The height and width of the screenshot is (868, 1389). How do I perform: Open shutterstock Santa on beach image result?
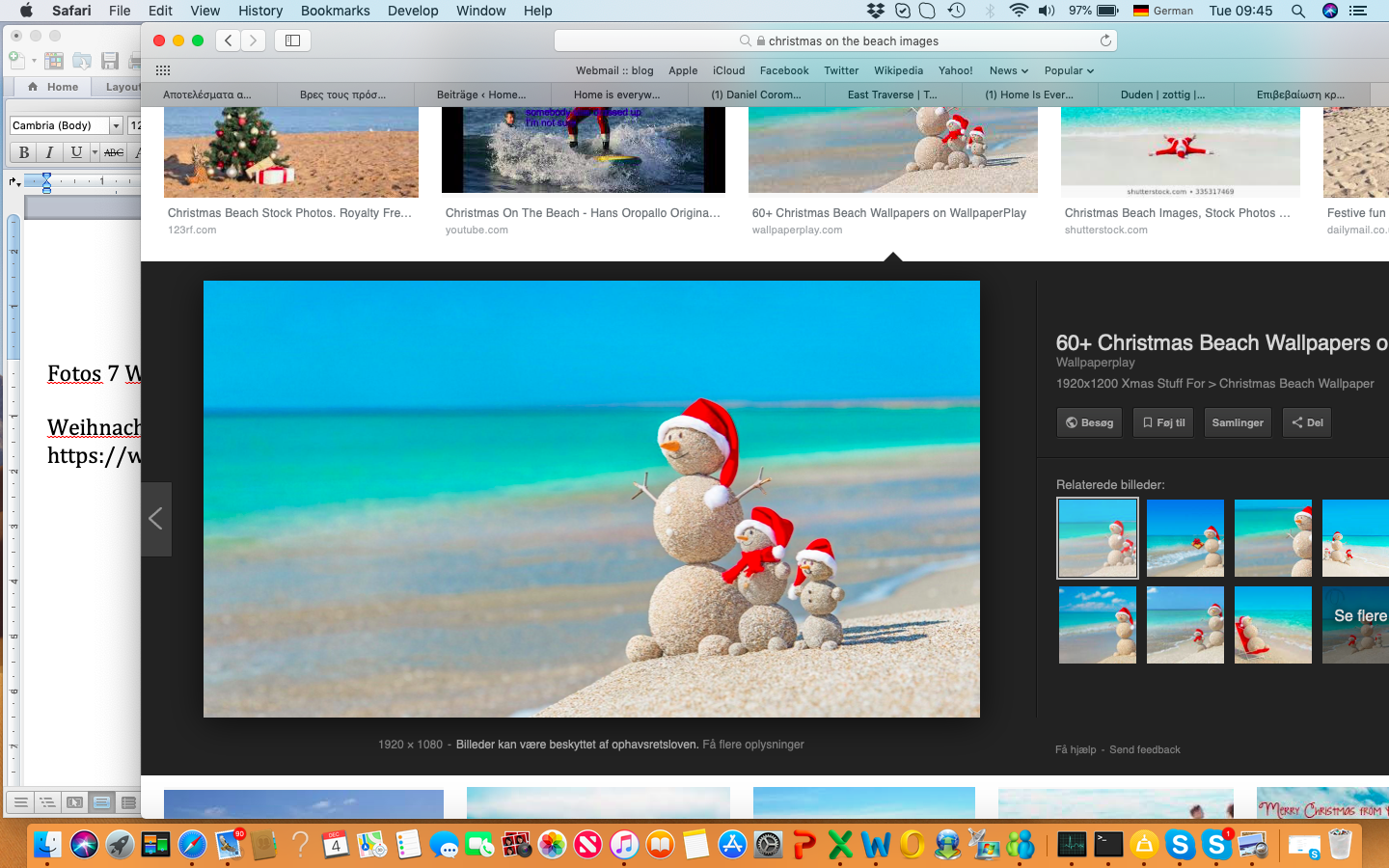pyautogui.click(x=1181, y=152)
